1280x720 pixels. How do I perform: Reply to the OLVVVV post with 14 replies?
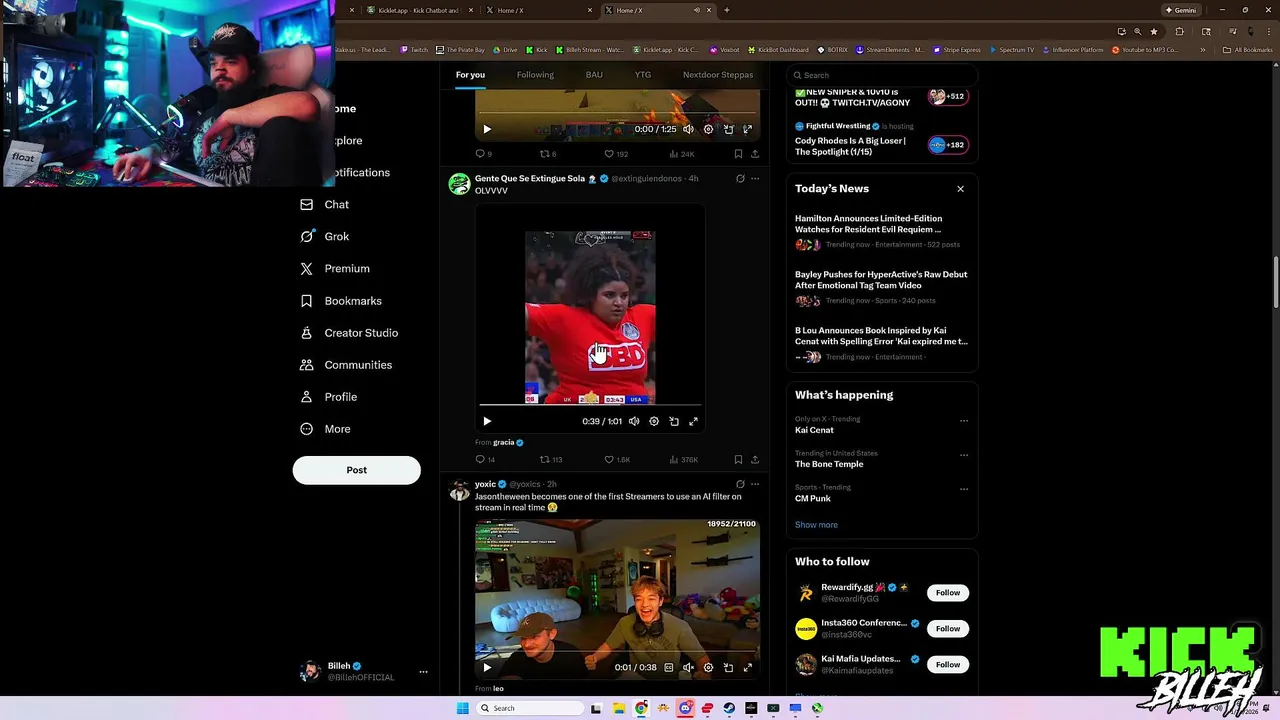(485, 460)
